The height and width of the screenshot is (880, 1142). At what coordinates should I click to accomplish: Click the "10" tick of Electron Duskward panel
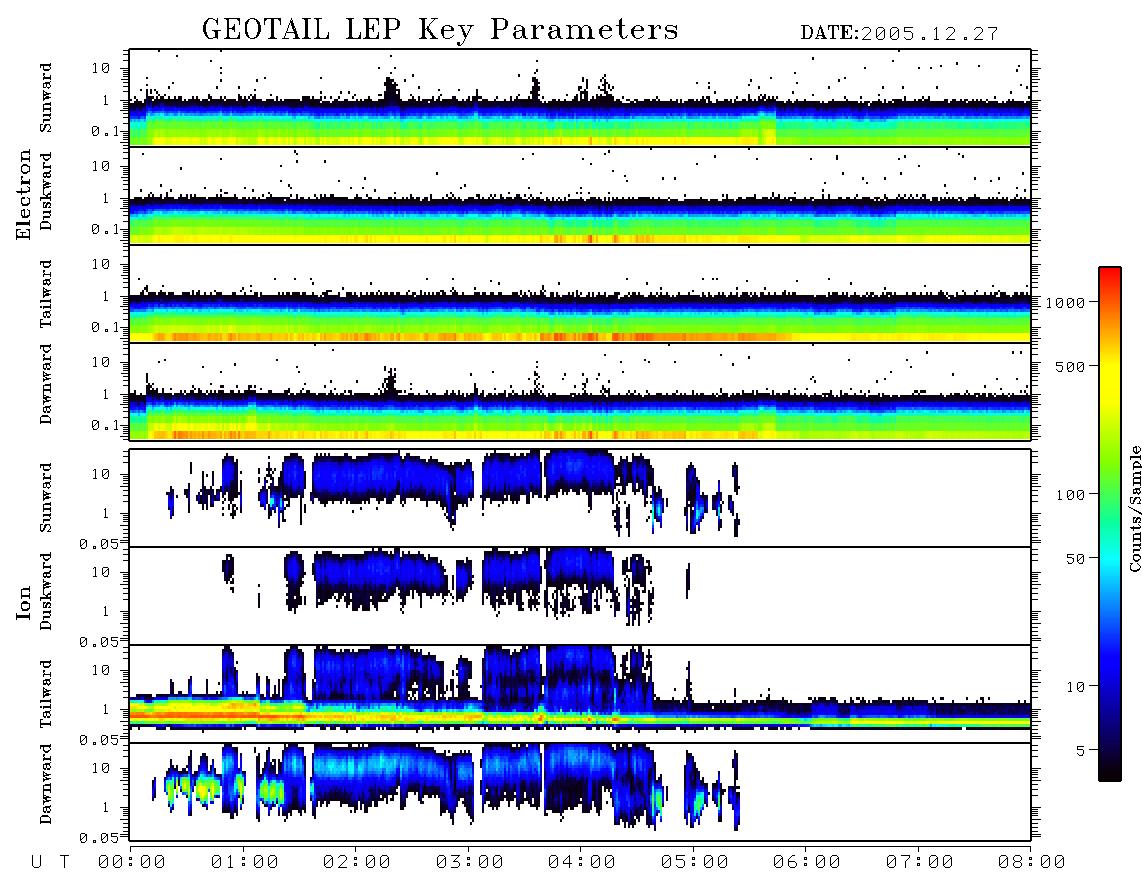(101, 166)
